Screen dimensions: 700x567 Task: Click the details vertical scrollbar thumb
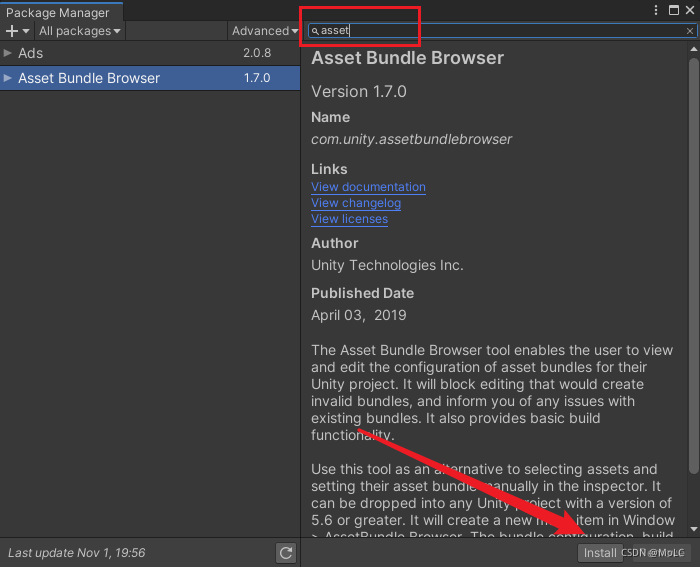(x=693, y=266)
